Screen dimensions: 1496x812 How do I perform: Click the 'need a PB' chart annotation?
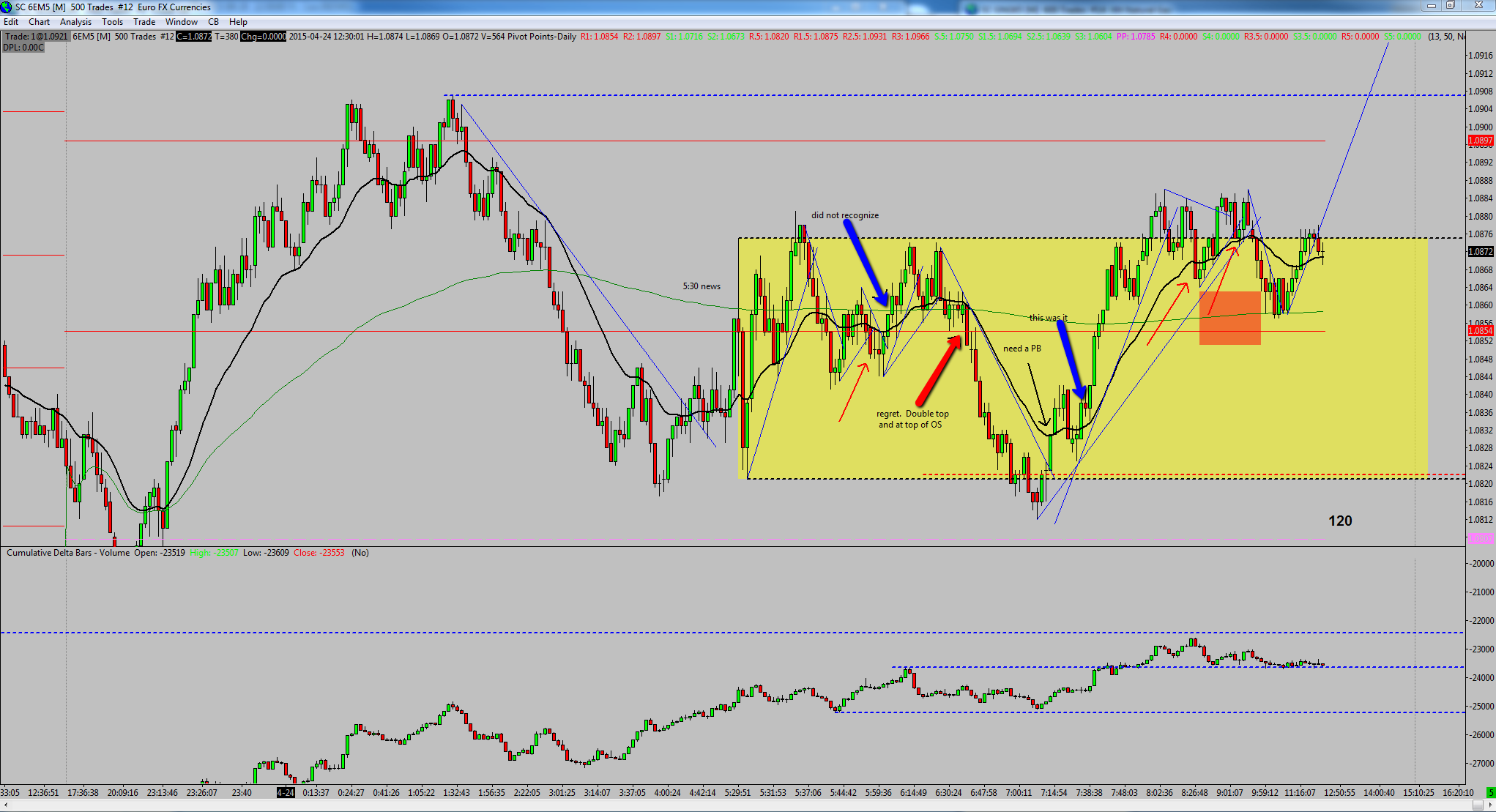(1022, 349)
